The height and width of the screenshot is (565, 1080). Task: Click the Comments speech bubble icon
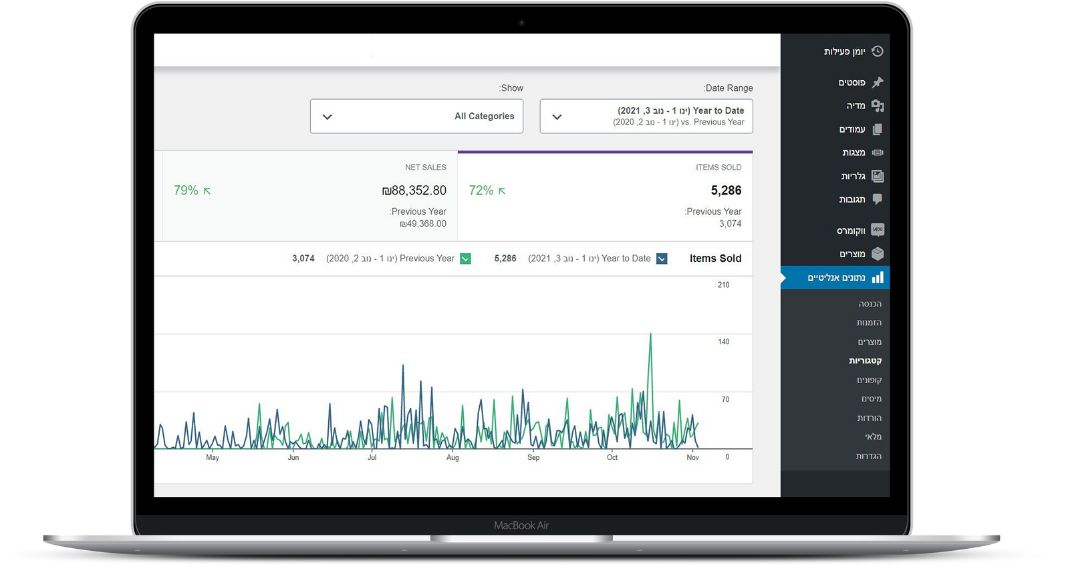pos(877,199)
